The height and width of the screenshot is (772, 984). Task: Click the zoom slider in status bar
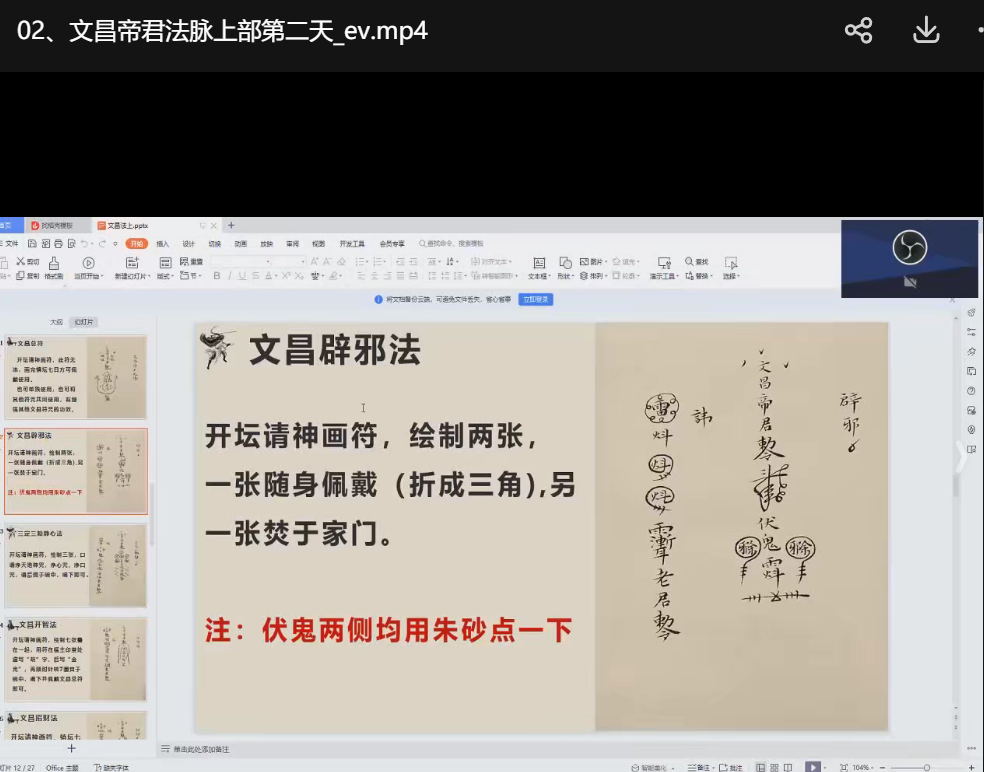pyautogui.click(x=926, y=767)
